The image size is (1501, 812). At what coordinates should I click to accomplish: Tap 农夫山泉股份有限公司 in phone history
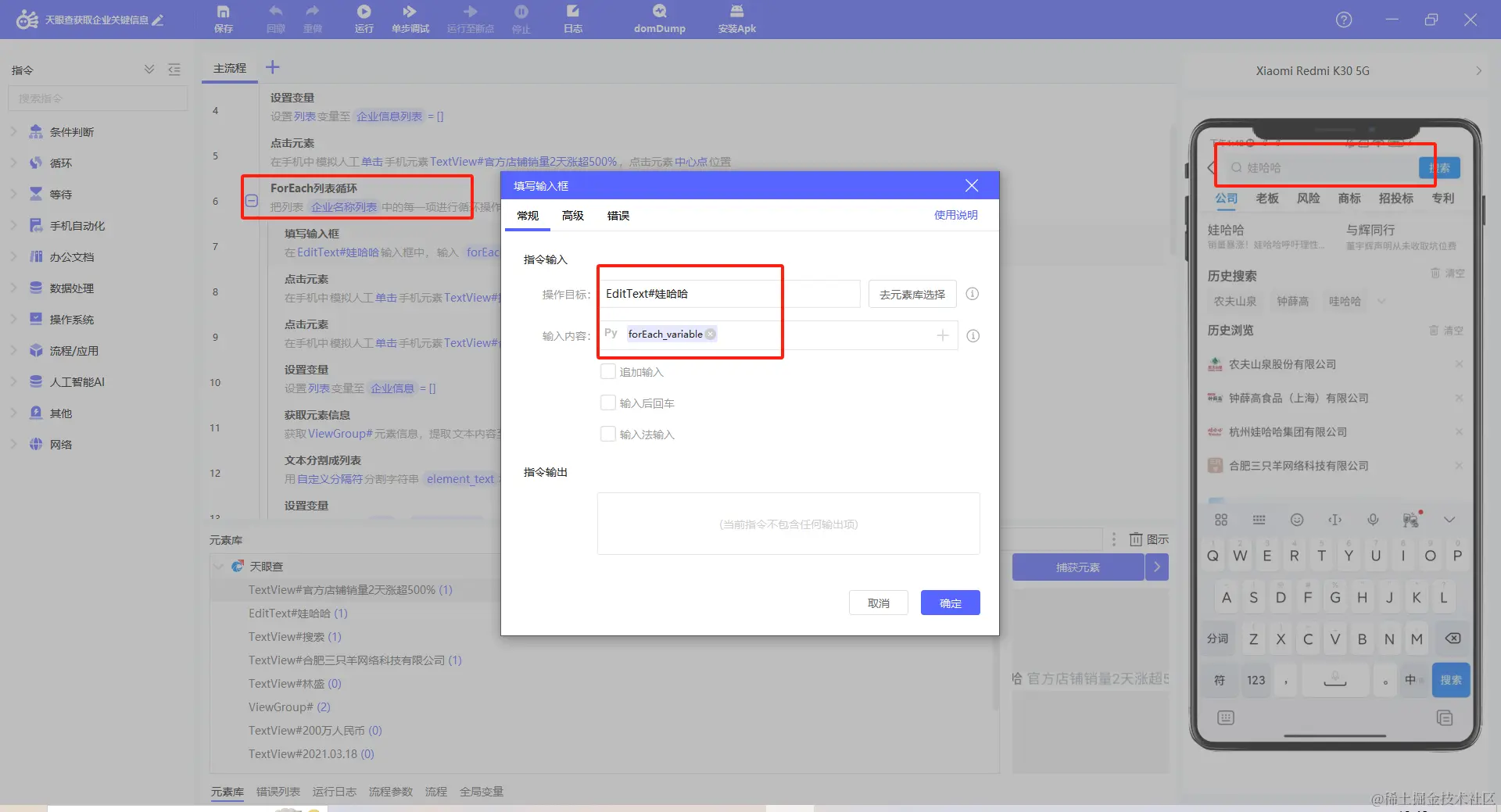click(x=1282, y=364)
